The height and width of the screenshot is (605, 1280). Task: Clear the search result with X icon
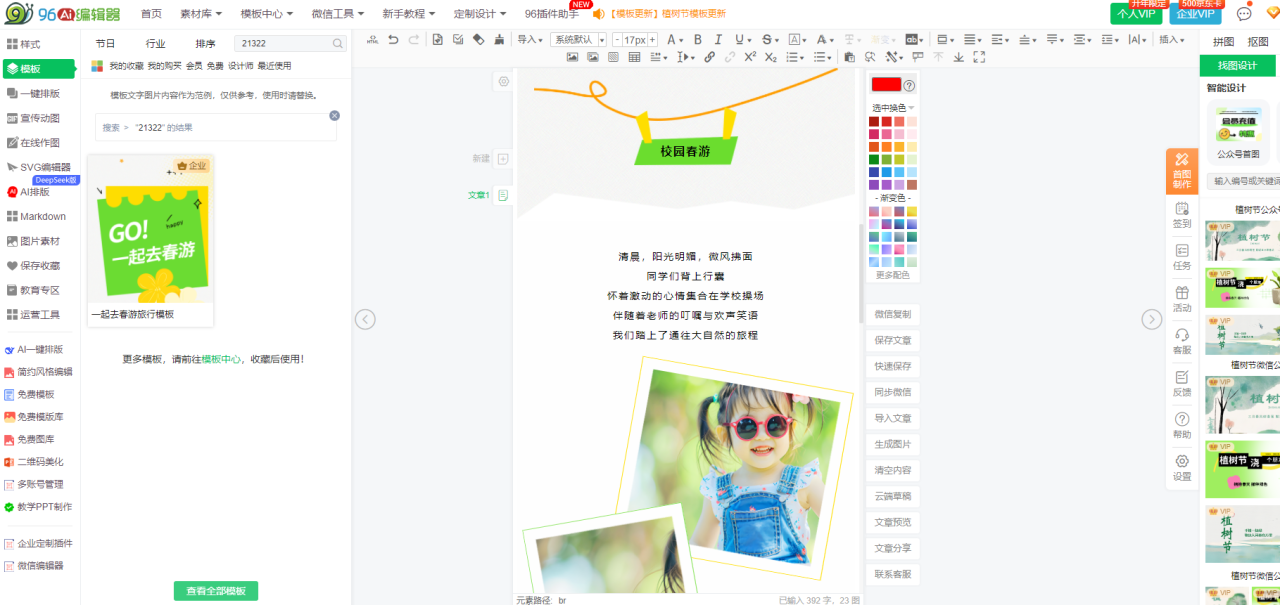pyautogui.click(x=334, y=116)
